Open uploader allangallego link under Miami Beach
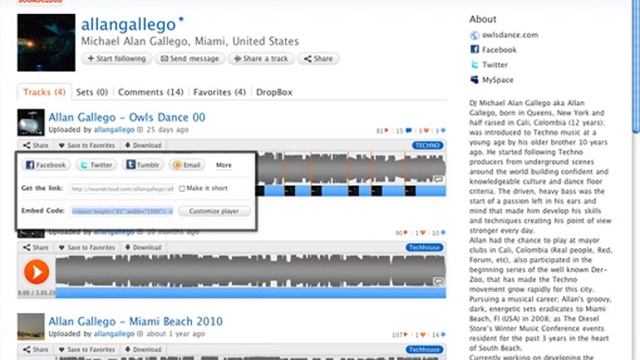This screenshot has width=640, height=360. pyautogui.click(x=114, y=334)
